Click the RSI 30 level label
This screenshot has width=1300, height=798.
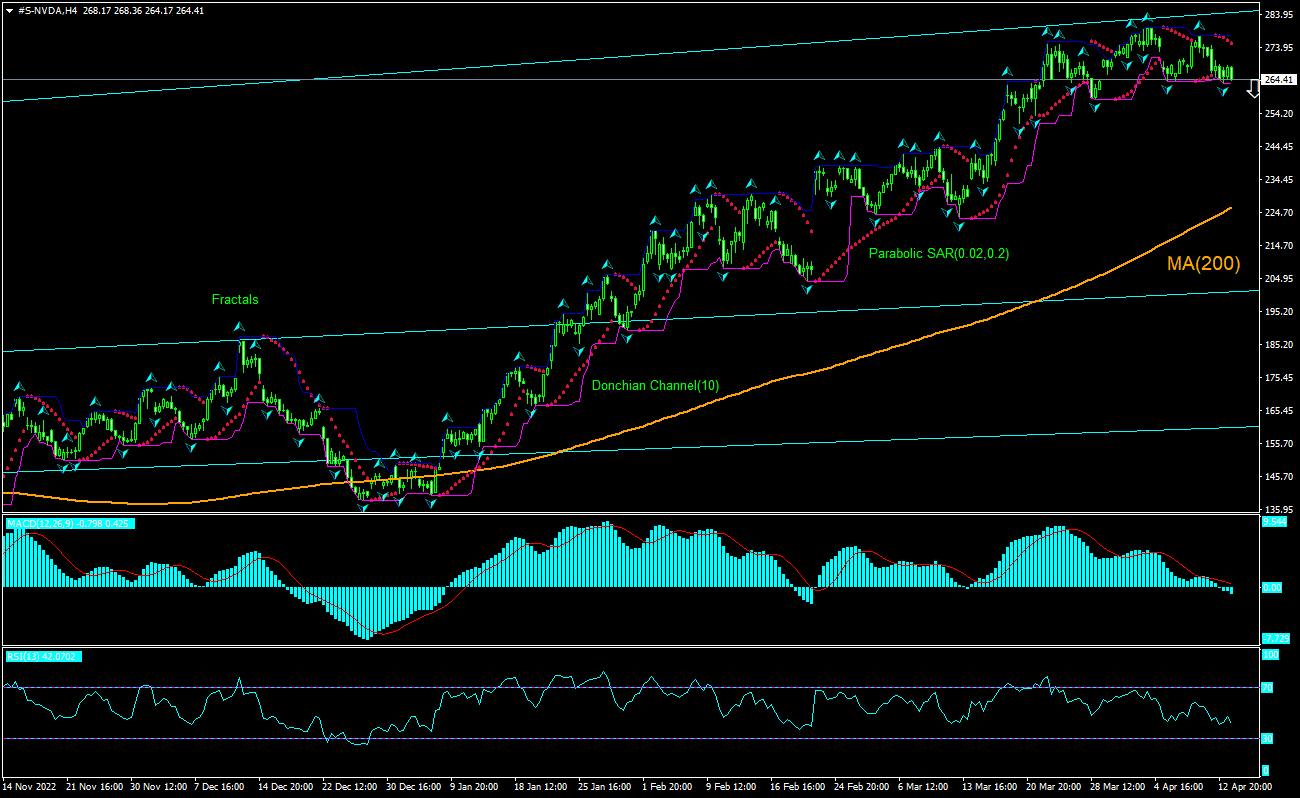coord(1266,739)
